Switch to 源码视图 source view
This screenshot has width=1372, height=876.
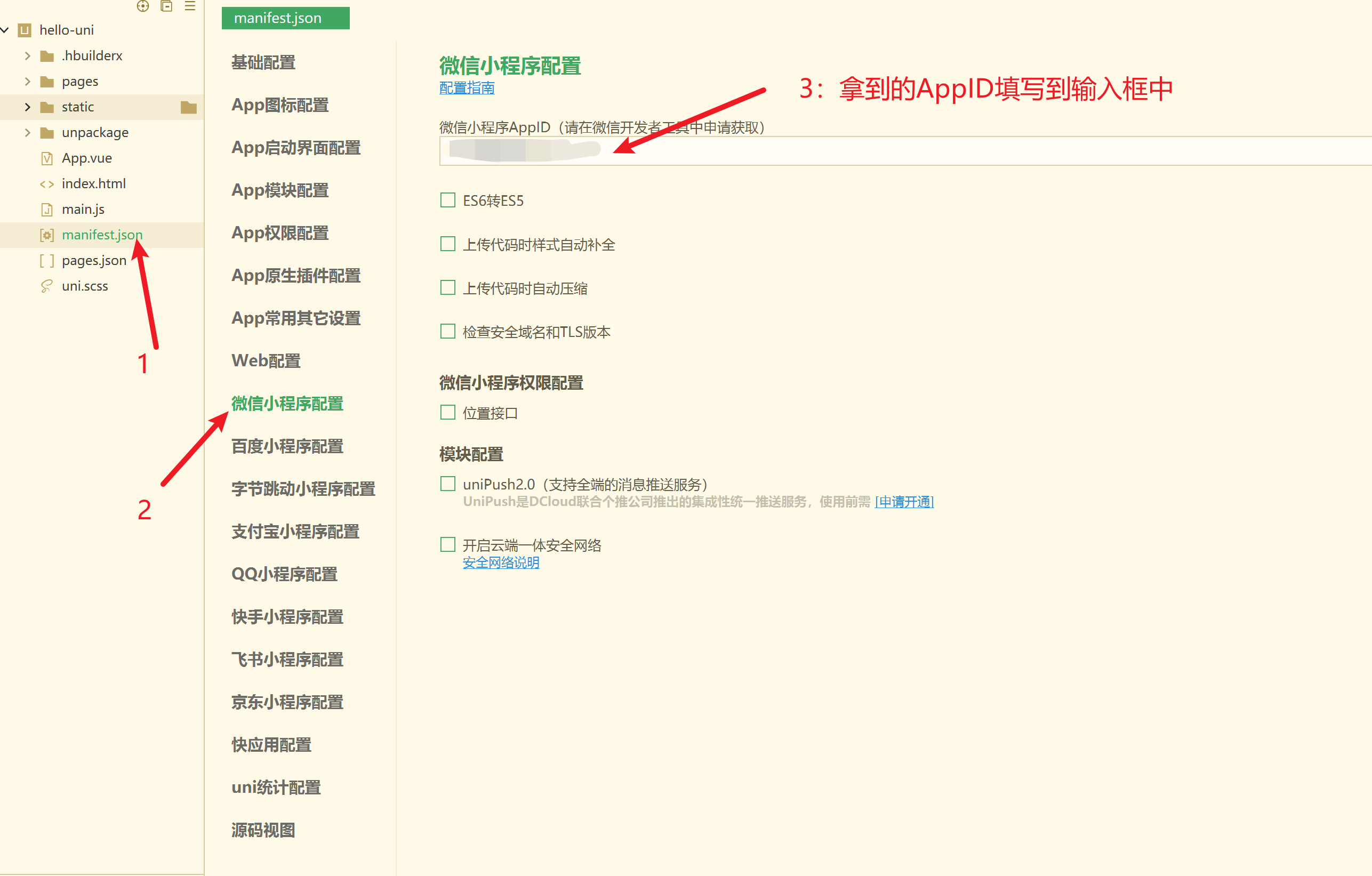tap(263, 831)
